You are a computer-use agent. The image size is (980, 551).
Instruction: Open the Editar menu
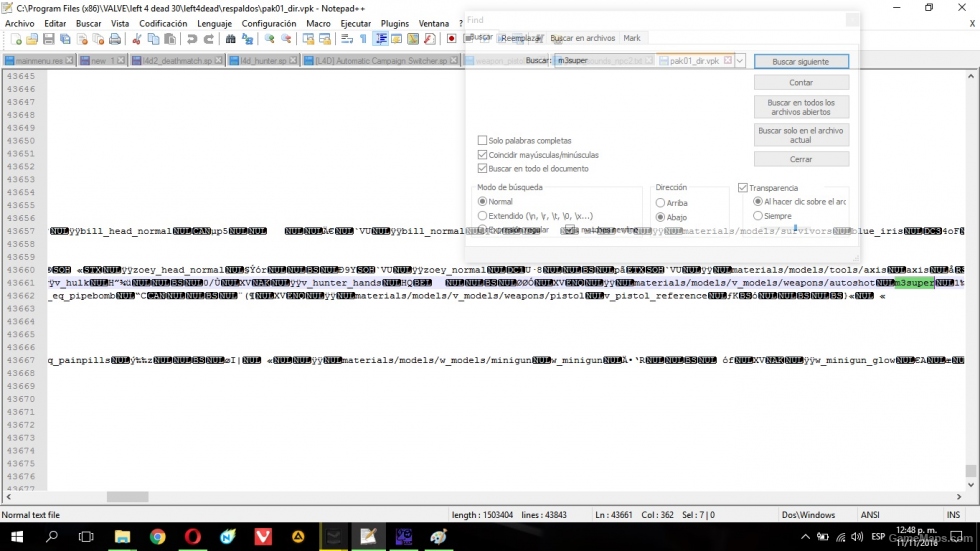[x=55, y=23]
